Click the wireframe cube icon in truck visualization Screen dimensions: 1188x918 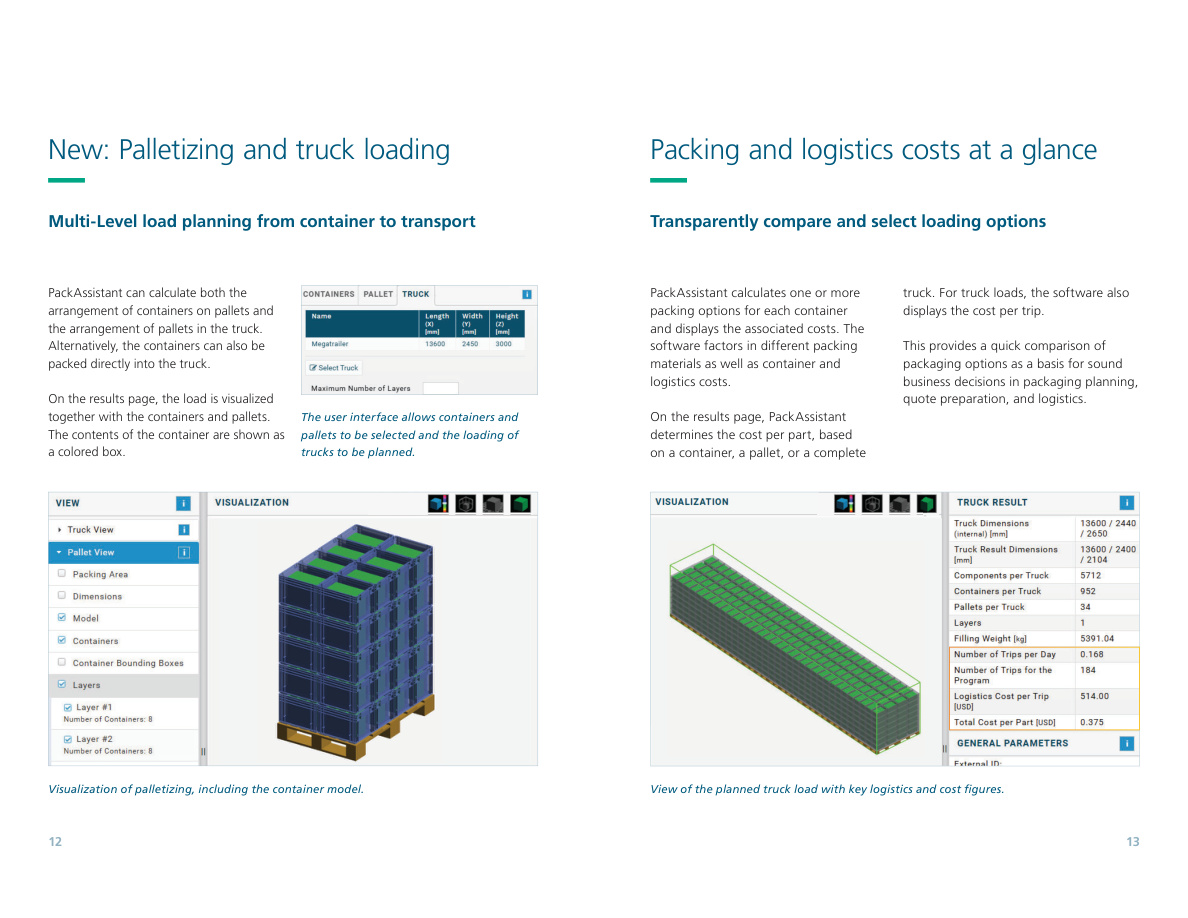tap(872, 504)
